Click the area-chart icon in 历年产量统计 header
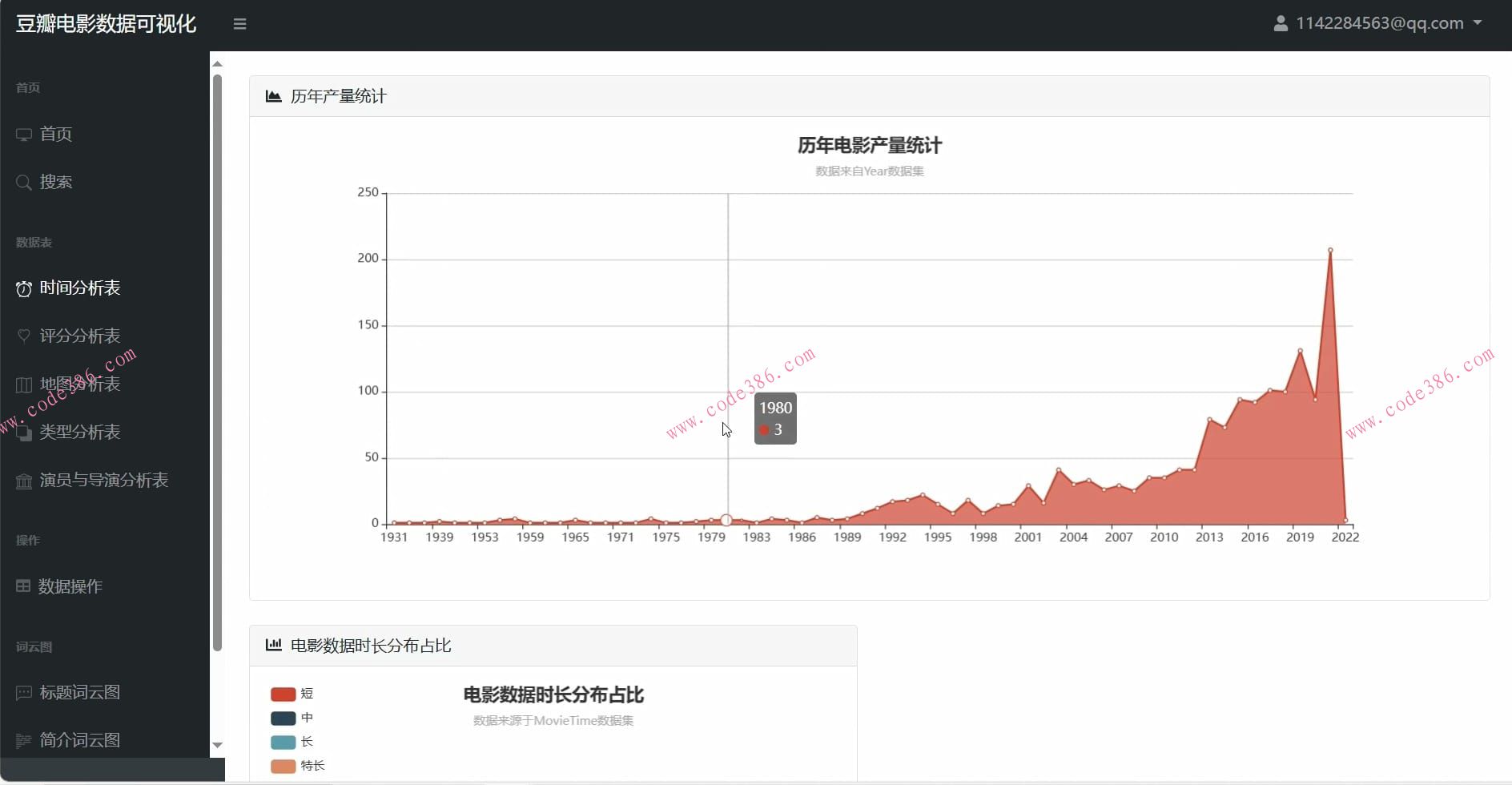The height and width of the screenshot is (785, 1512). click(x=274, y=95)
